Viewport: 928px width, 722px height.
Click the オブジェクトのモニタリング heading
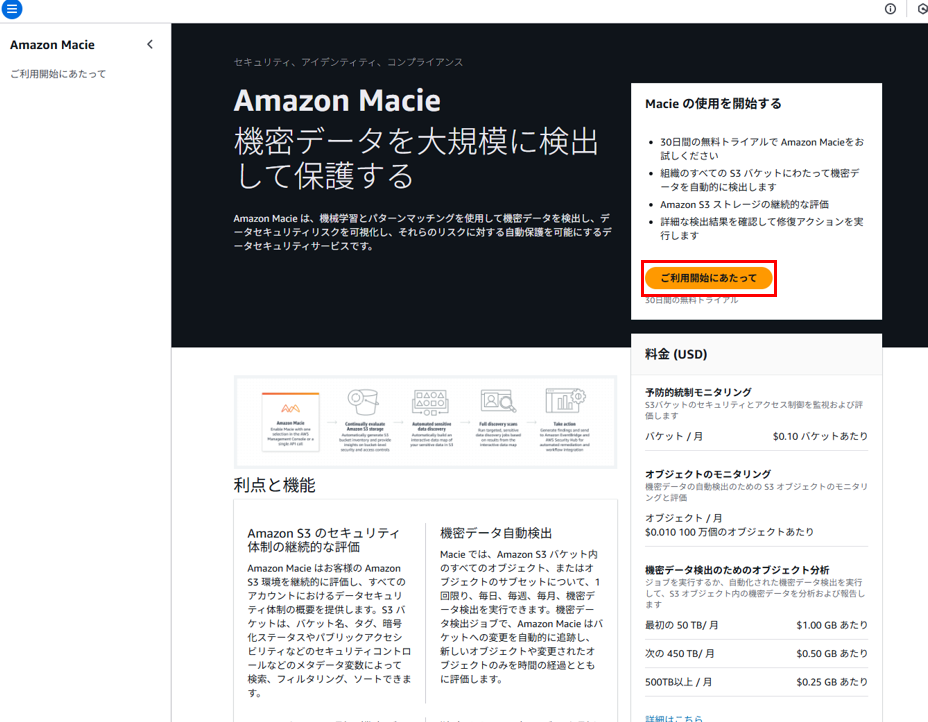(708, 474)
